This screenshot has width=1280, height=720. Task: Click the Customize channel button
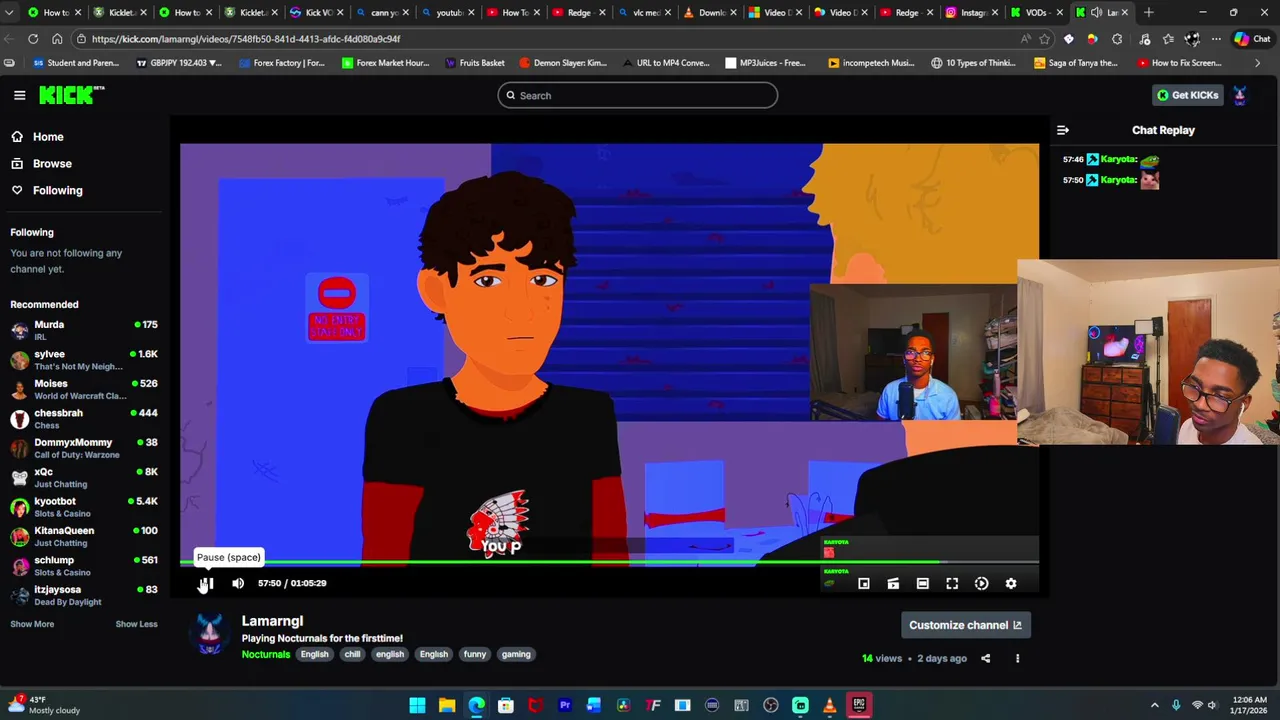(x=965, y=625)
